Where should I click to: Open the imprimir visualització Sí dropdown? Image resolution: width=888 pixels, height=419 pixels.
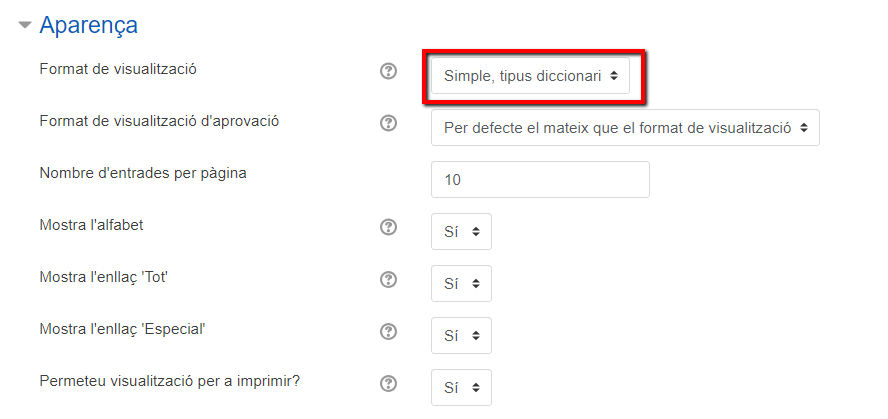tap(461, 387)
